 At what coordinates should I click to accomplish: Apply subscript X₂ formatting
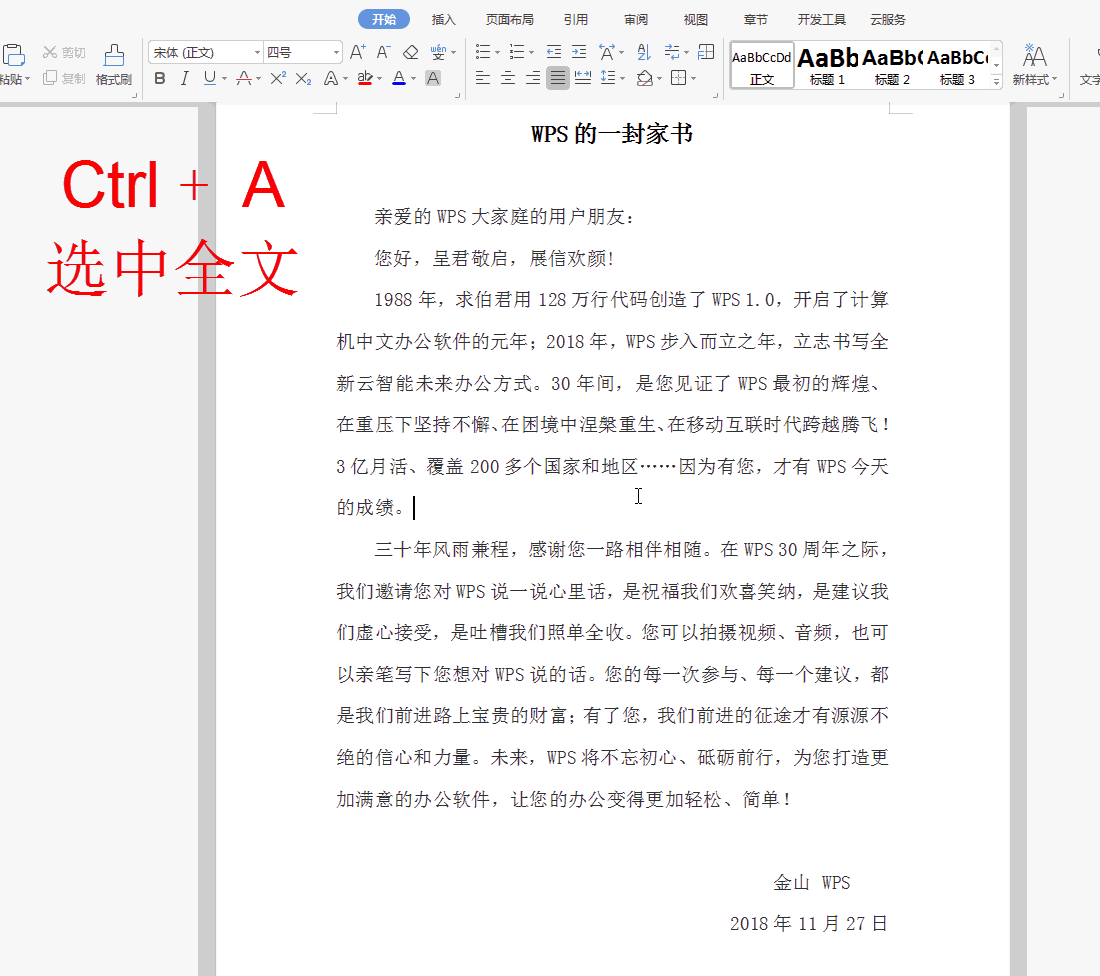click(x=303, y=78)
